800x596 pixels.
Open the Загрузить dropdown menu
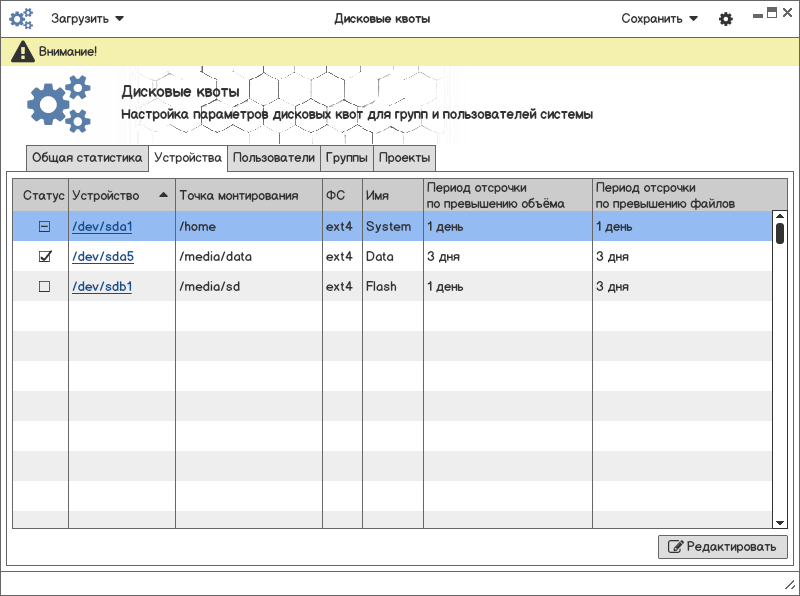pyautogui.click(x=88, y=18)
